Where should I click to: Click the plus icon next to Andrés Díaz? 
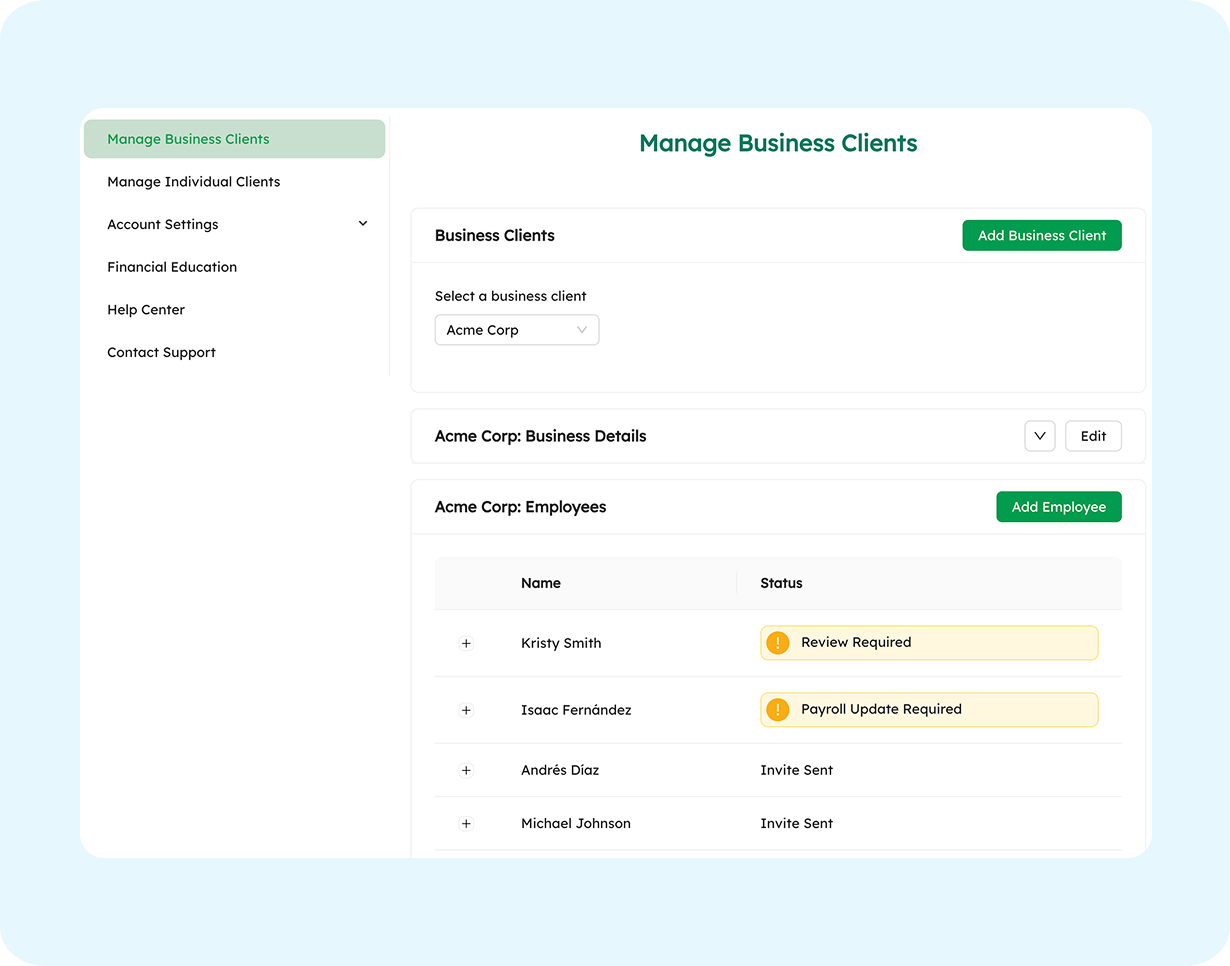tap(466, 770)
